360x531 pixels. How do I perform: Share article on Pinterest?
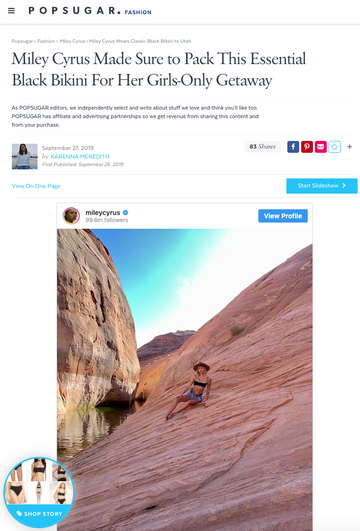307,147
